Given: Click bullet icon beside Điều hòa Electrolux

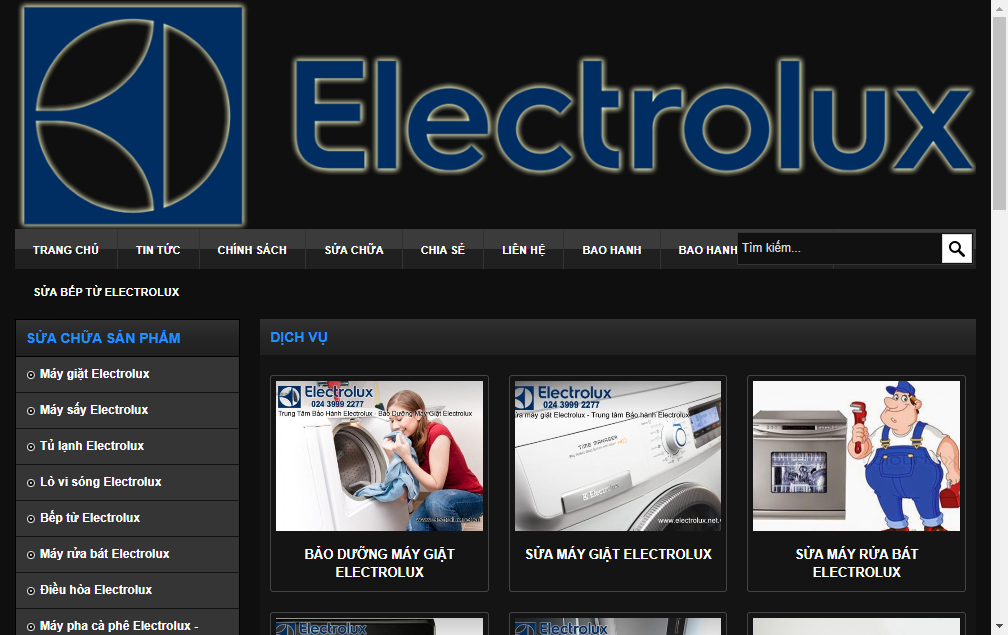Looking at the screenshot, I should point(30,591).
